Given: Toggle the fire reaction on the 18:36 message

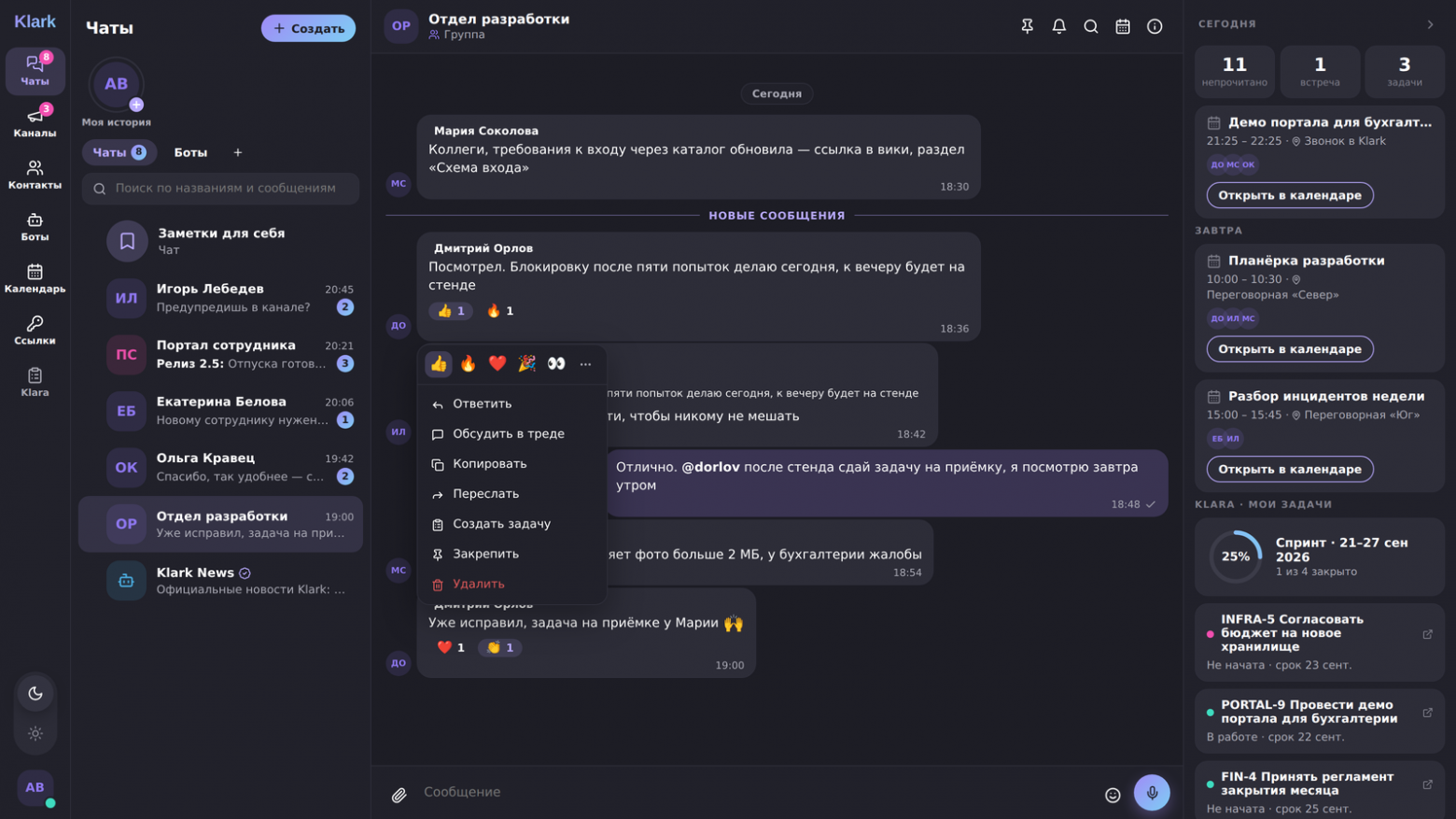Looking at the screenshot, I should point(500,311).
